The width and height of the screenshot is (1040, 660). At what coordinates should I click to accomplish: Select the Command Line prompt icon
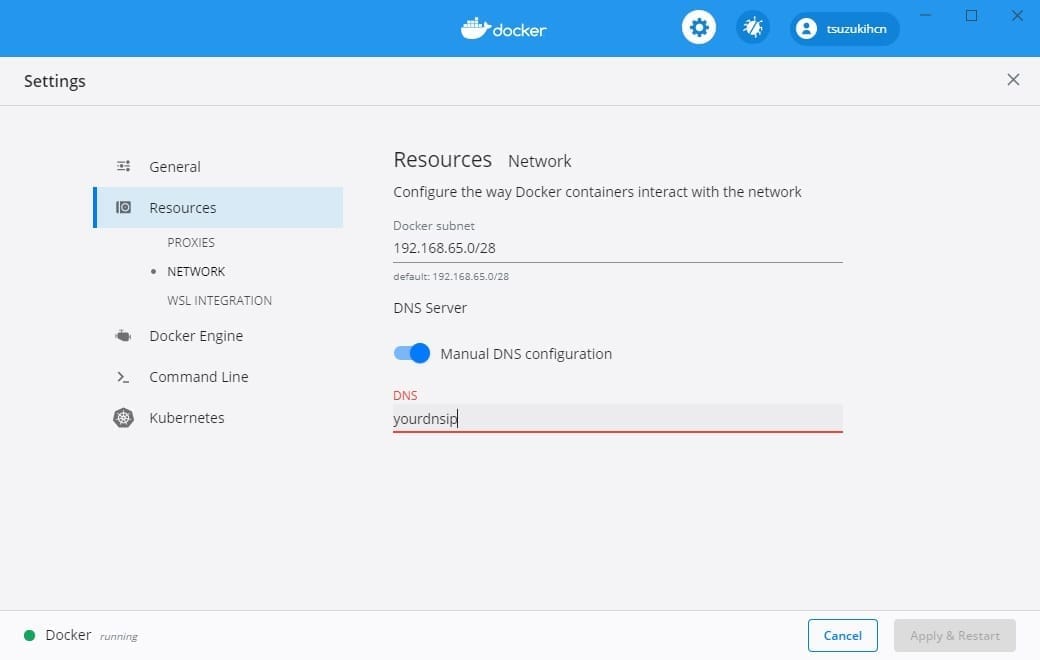tap(123, 377)
